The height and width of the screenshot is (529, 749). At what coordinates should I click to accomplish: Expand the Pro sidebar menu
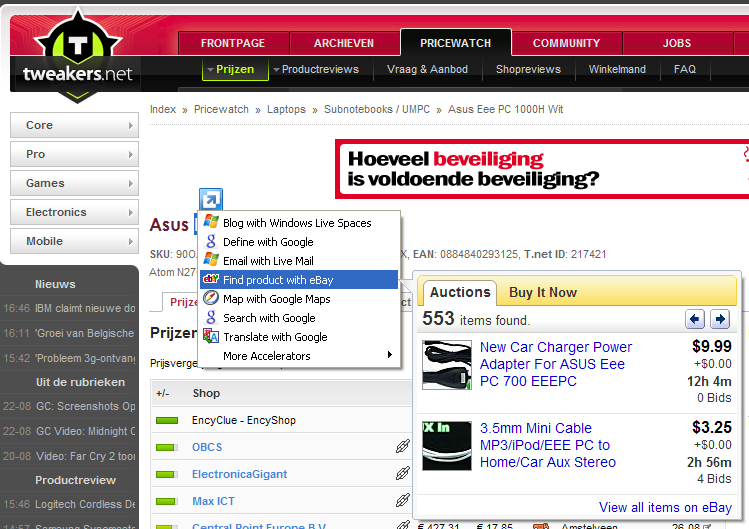tap(75, 154)
